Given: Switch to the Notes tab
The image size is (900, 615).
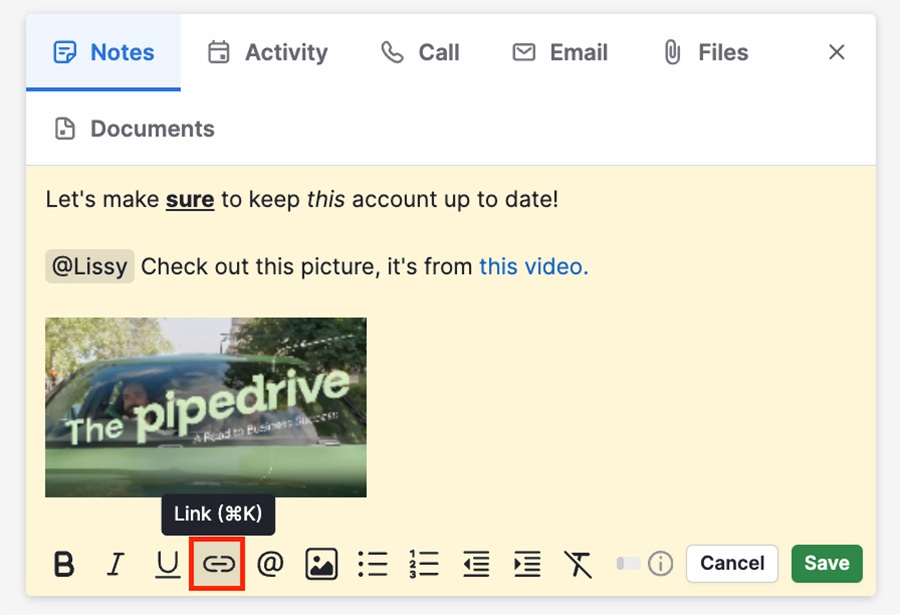Looking at the screenshot, I should tap(103, 52).
